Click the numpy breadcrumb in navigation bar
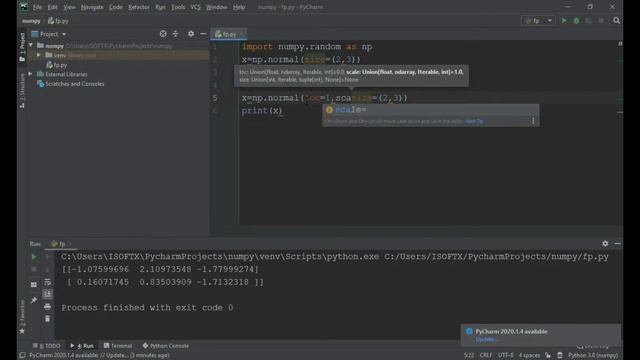Viewport: 640px width, 360px height. pyautogui.click(x=31, y=21)
